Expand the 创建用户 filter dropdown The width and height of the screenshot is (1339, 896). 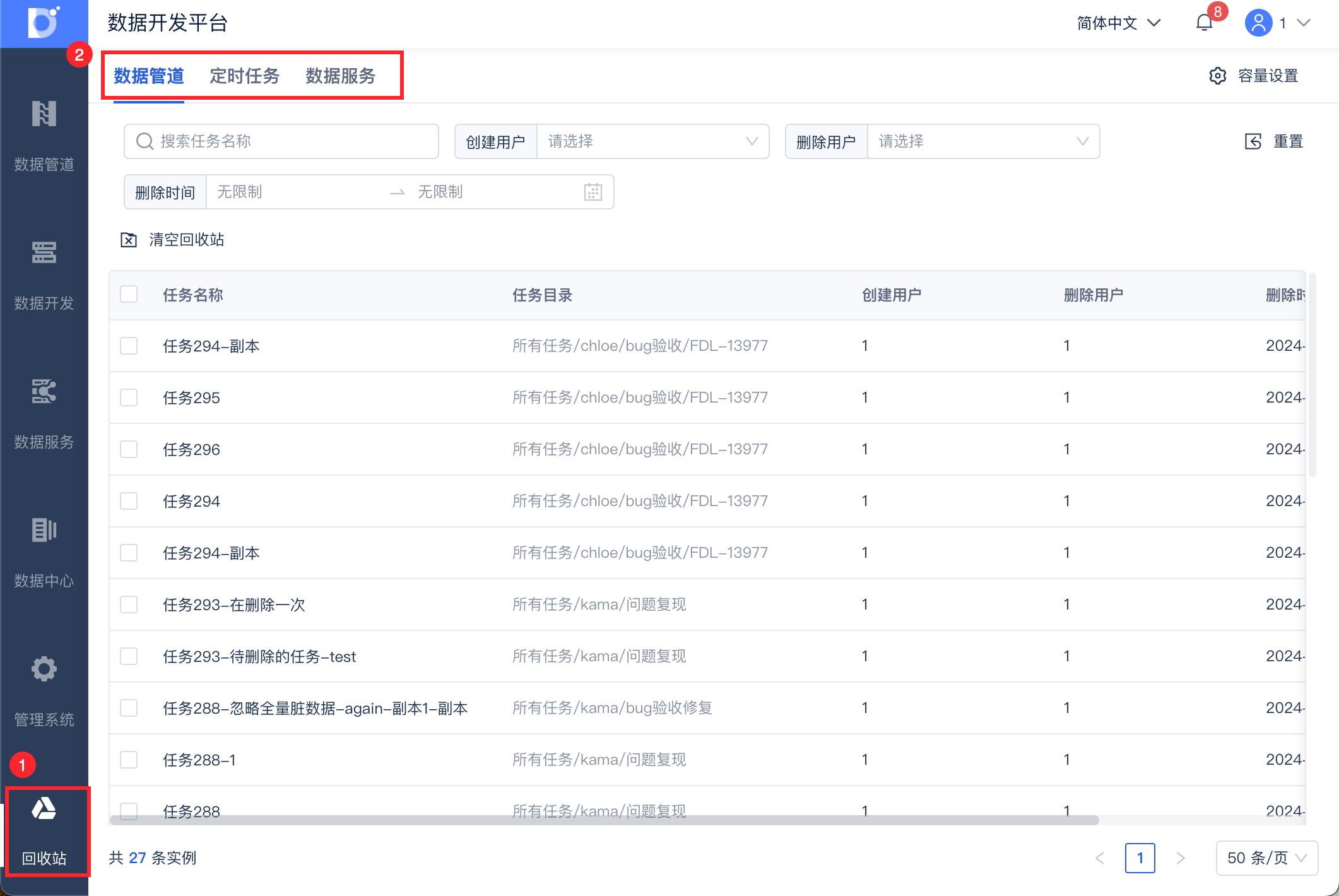pyautogui.click(x=652, y=141)
